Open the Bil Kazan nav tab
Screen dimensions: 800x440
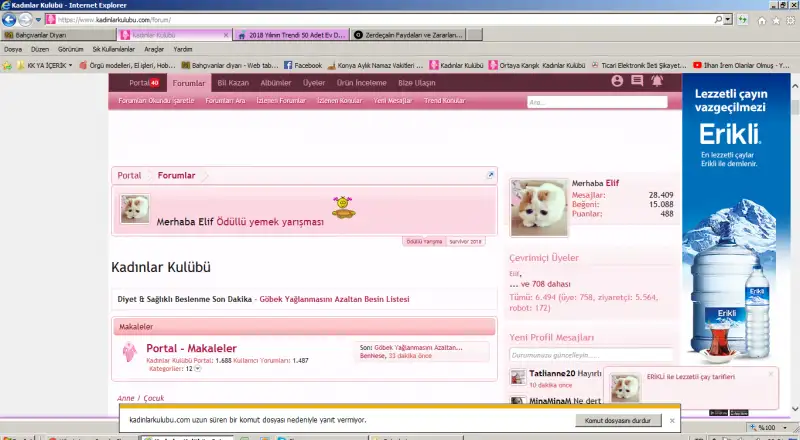point(233,83)
